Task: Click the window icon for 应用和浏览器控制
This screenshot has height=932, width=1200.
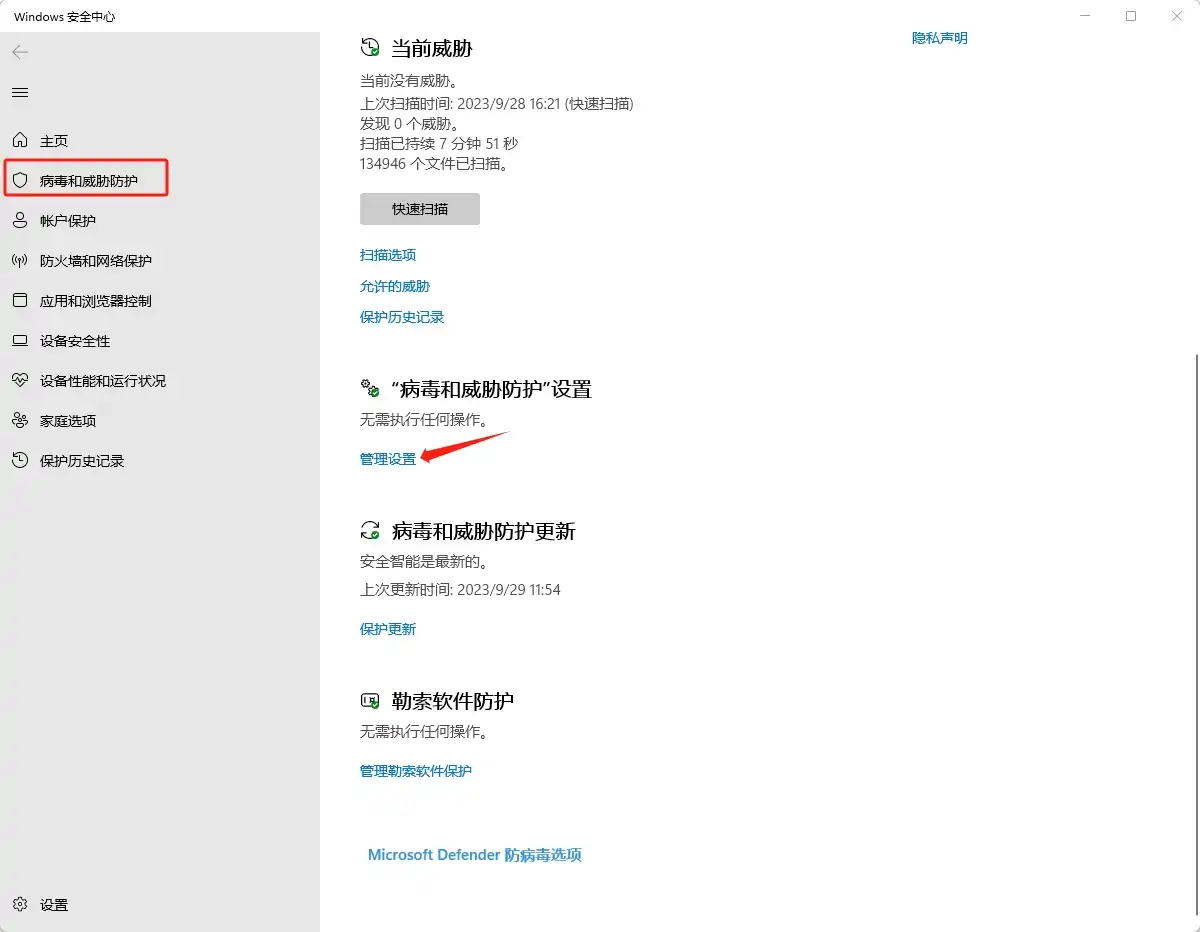Action: click(x=20, y=301)
